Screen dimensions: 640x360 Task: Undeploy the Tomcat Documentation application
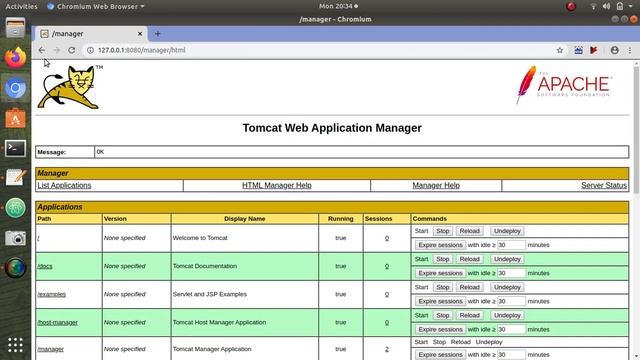[x=507, y=259]
